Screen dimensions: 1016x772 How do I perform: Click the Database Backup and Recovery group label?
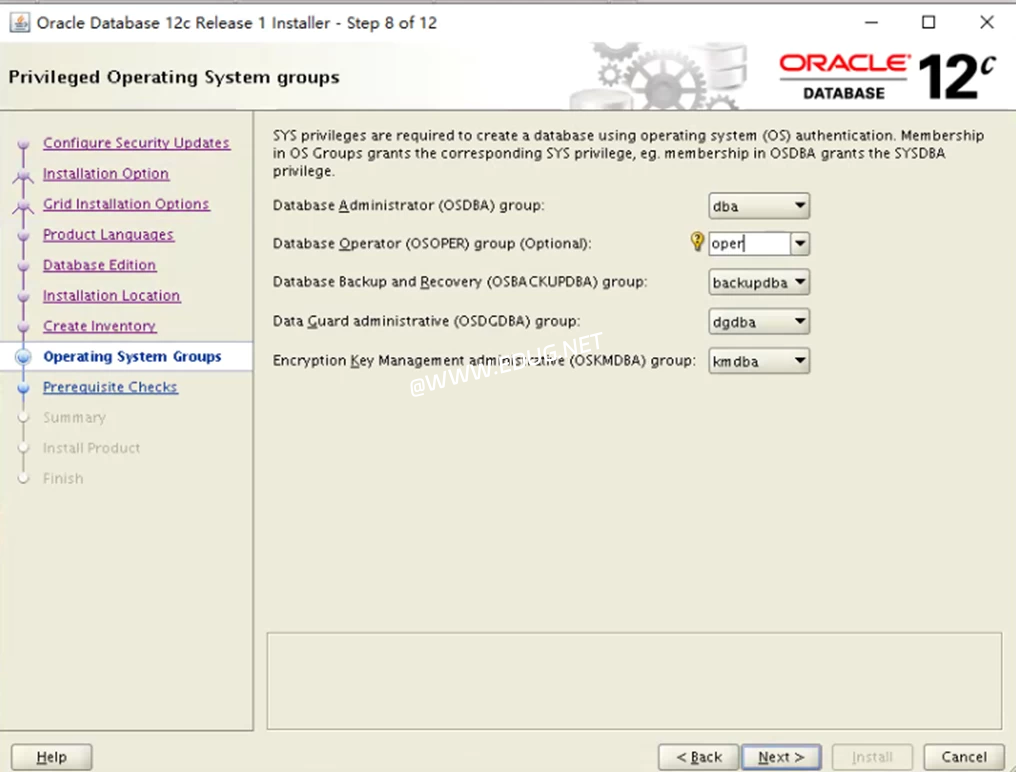pyautogui.click(x=460, y=282)
